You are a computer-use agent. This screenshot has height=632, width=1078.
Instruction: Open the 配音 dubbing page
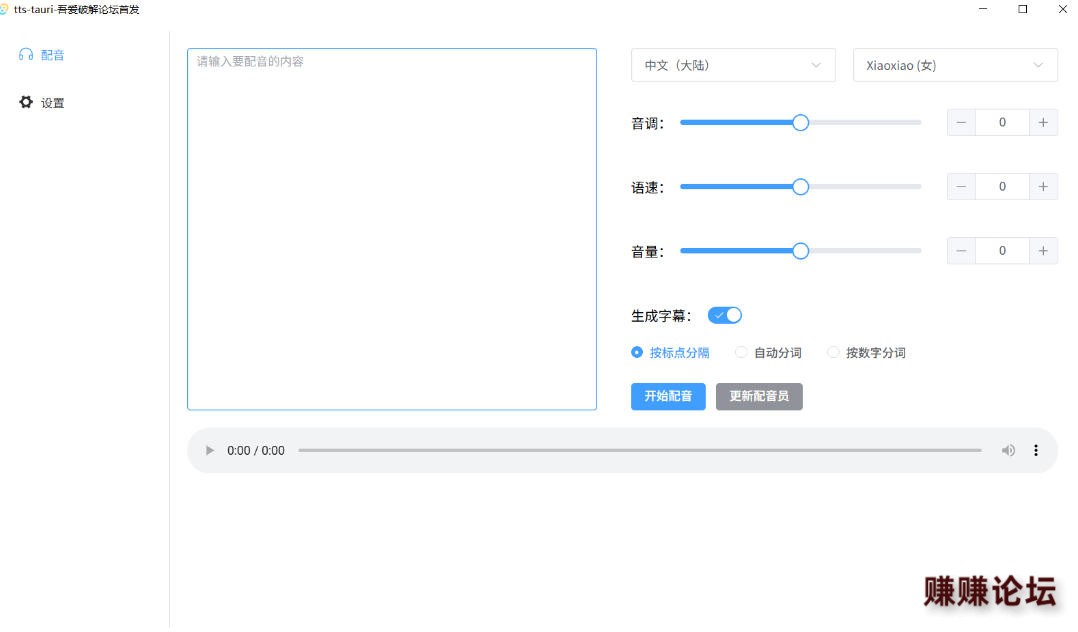point(43,55)
